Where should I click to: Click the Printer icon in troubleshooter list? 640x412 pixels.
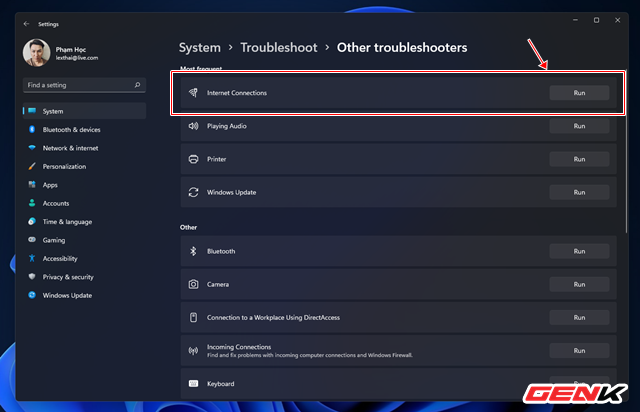coord(193,159)
